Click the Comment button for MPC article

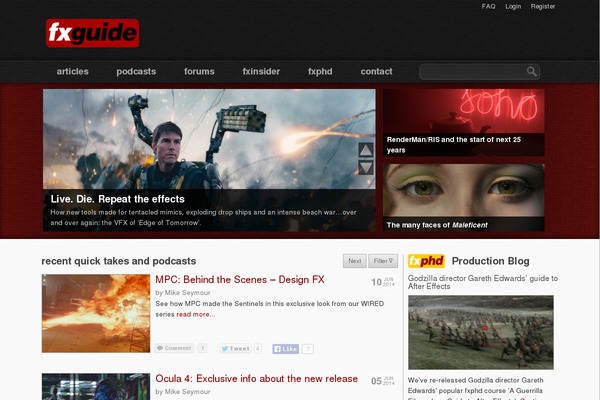pyautogui.click(x=174, y=348)
